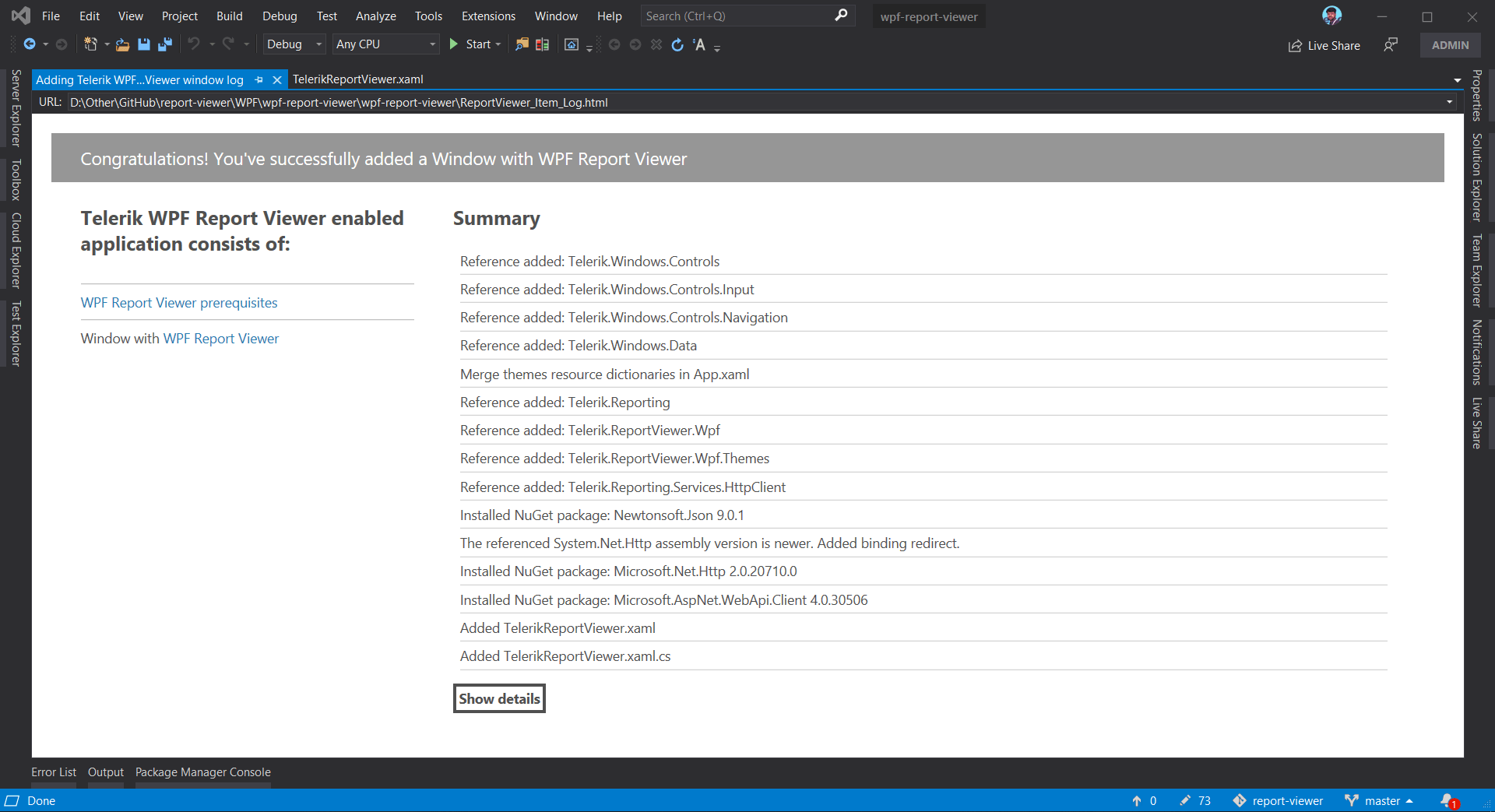Click the search magnifier icon
1495x812 pixels.
[841, 16]
